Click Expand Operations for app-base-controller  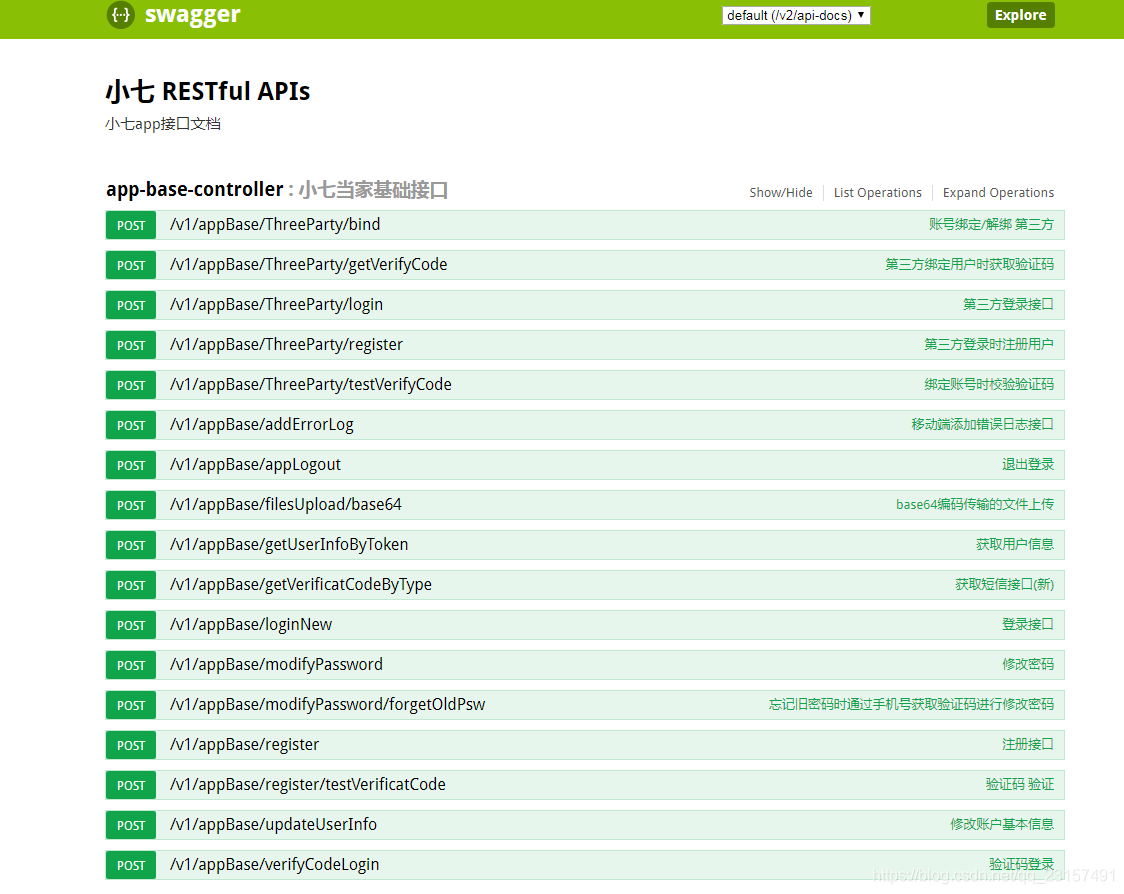(998, 192)
